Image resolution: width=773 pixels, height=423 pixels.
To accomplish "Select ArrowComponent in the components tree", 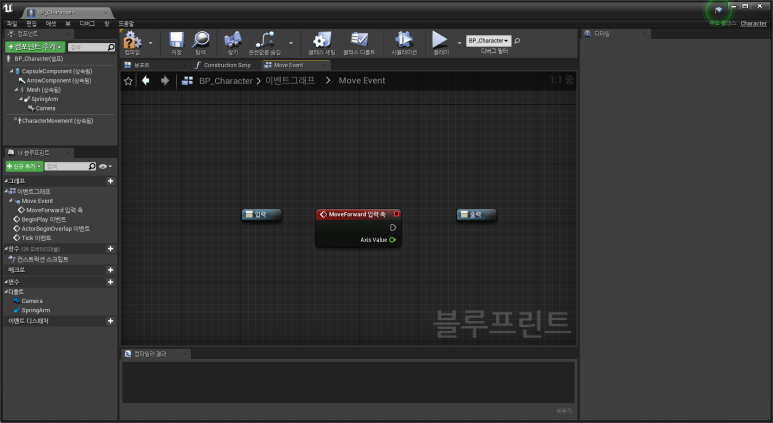I will coord(59,80).
